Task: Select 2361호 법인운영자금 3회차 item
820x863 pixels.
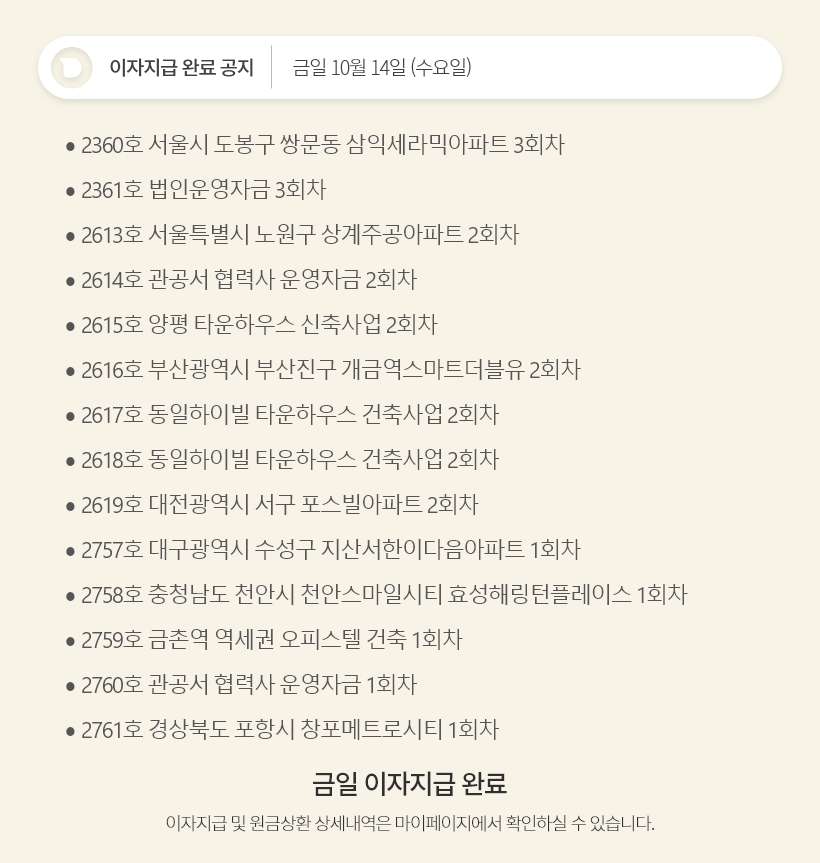Action: [x=203, y=190]
